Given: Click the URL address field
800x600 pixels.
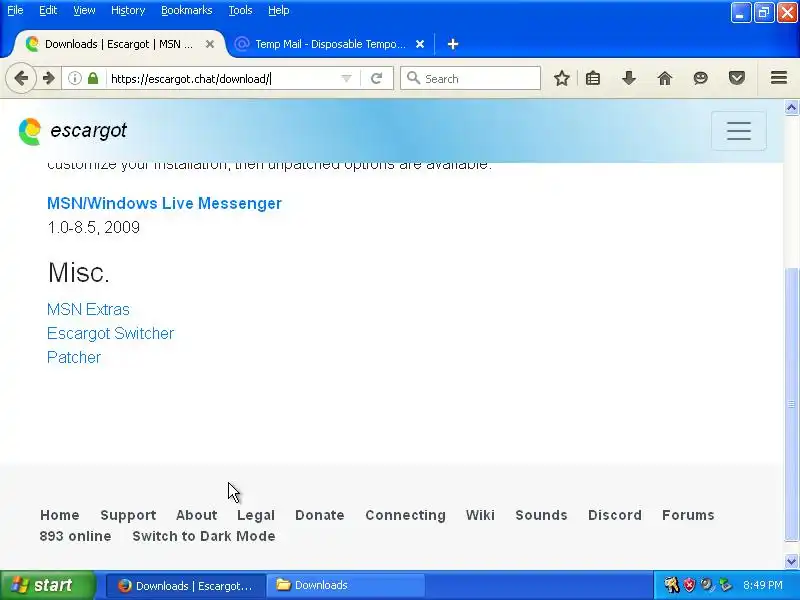Looking at the screenshot, I should (x=222, y=79).
